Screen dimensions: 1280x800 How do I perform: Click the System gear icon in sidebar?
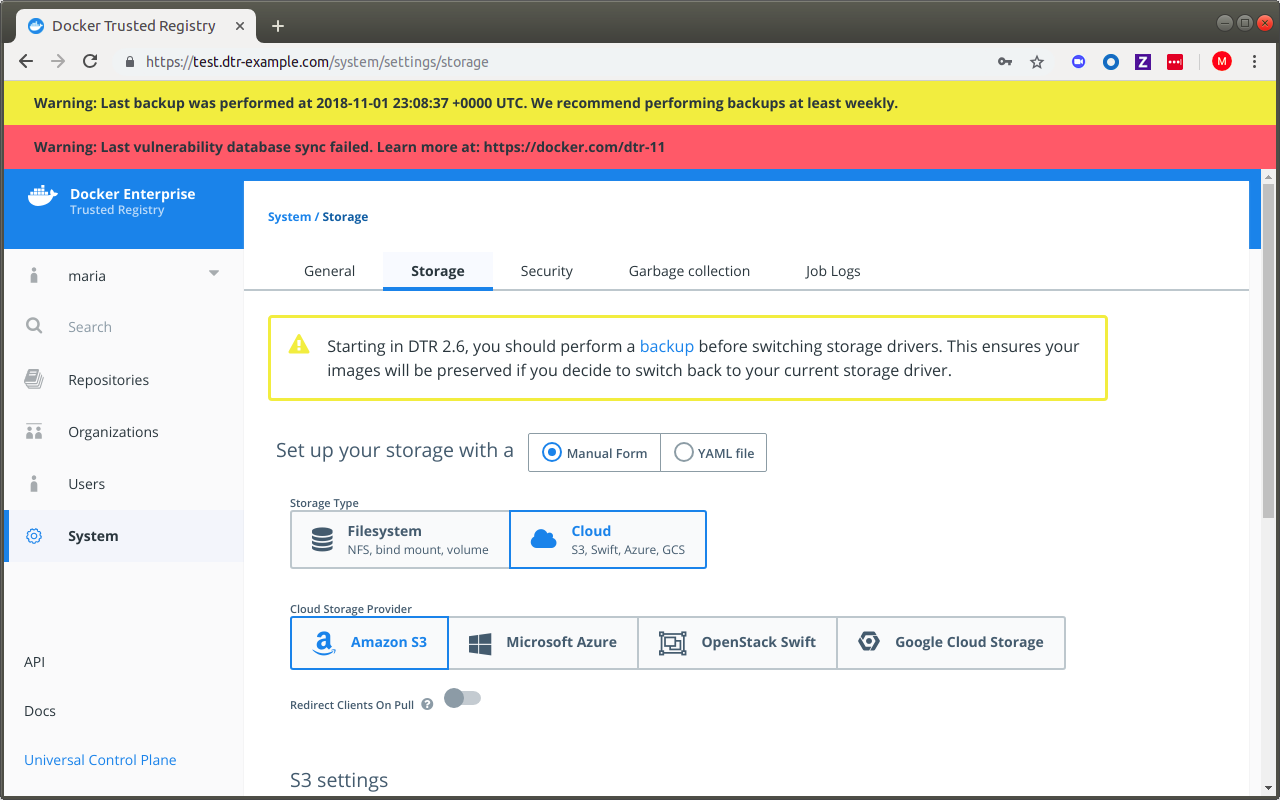(x=34, y=536)
